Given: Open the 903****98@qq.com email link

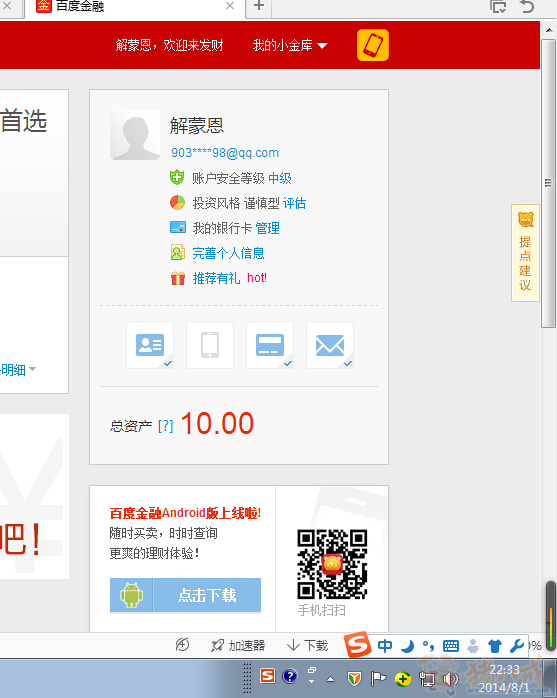Looking at the screenshot, I should [x=225, y=153].
